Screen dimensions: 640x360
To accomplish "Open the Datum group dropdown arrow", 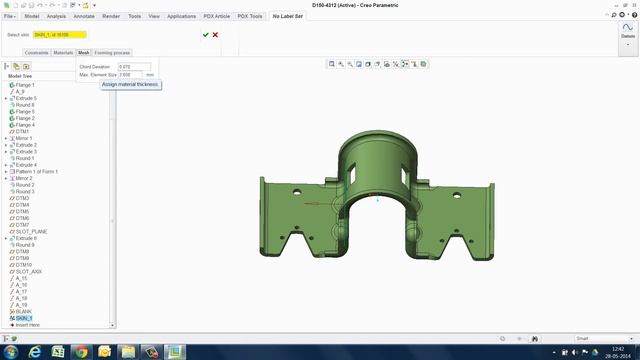I will click(628, 44).
